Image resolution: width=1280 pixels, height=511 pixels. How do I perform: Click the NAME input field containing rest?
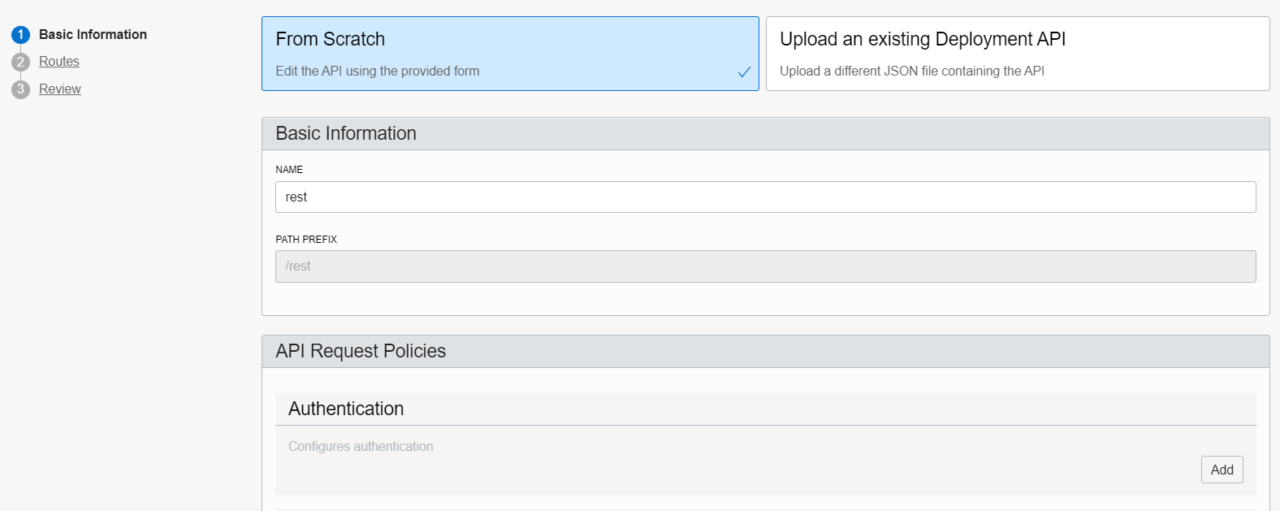coord(765,197)
